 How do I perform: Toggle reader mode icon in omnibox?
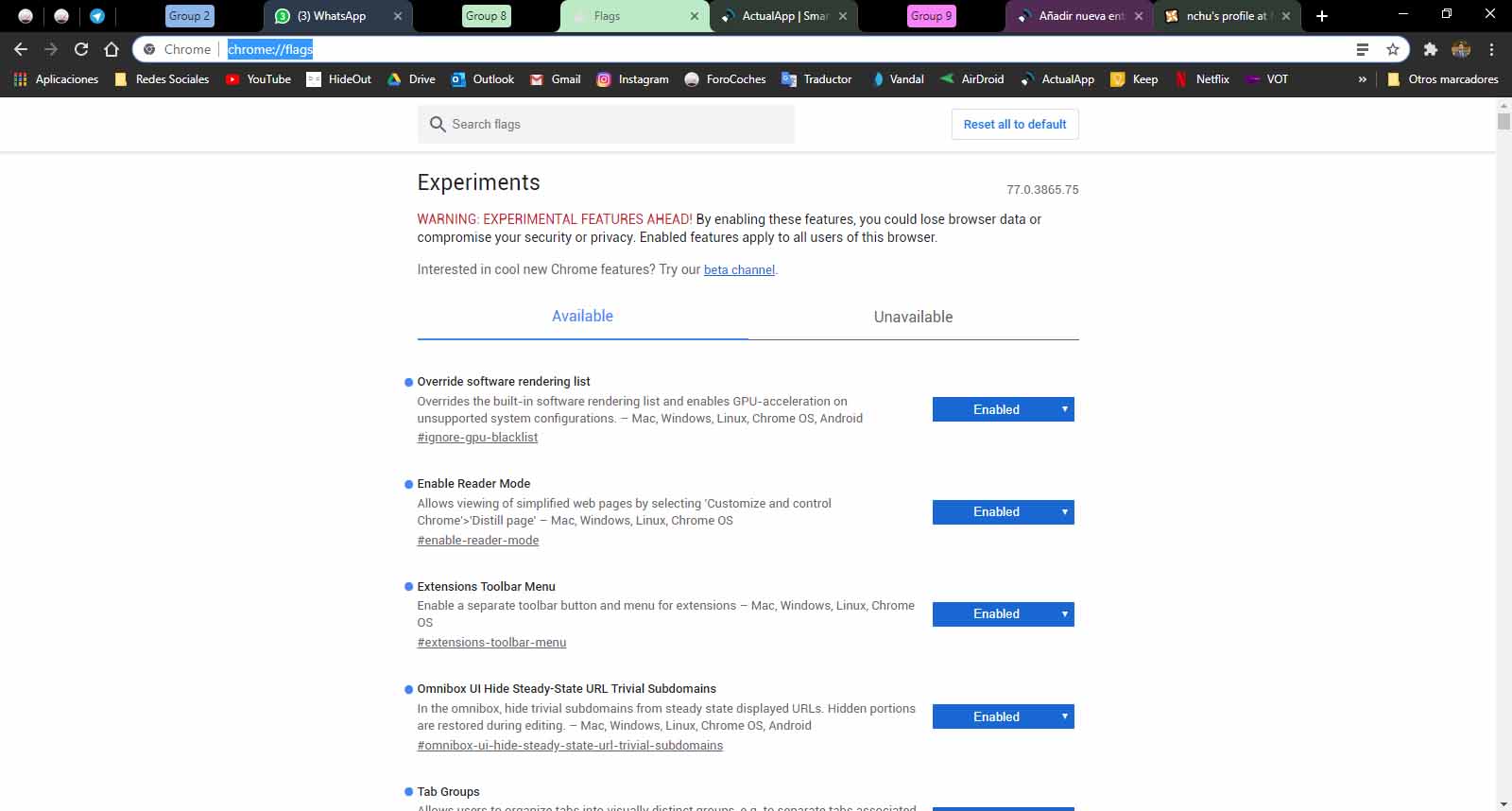coord(1362,49)
